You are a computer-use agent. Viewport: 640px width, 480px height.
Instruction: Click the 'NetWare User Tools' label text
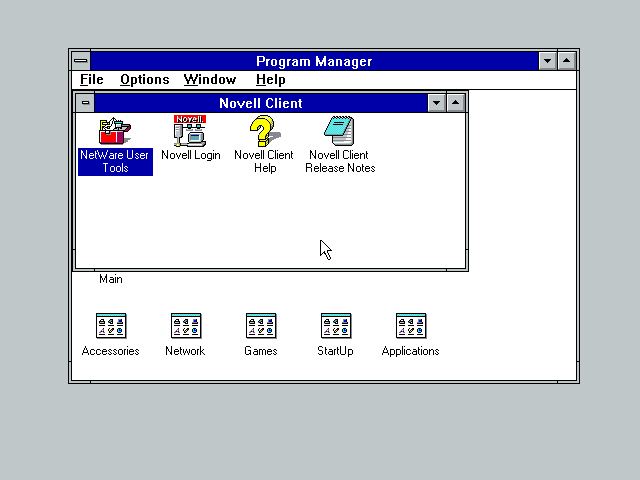click(115, 162)
